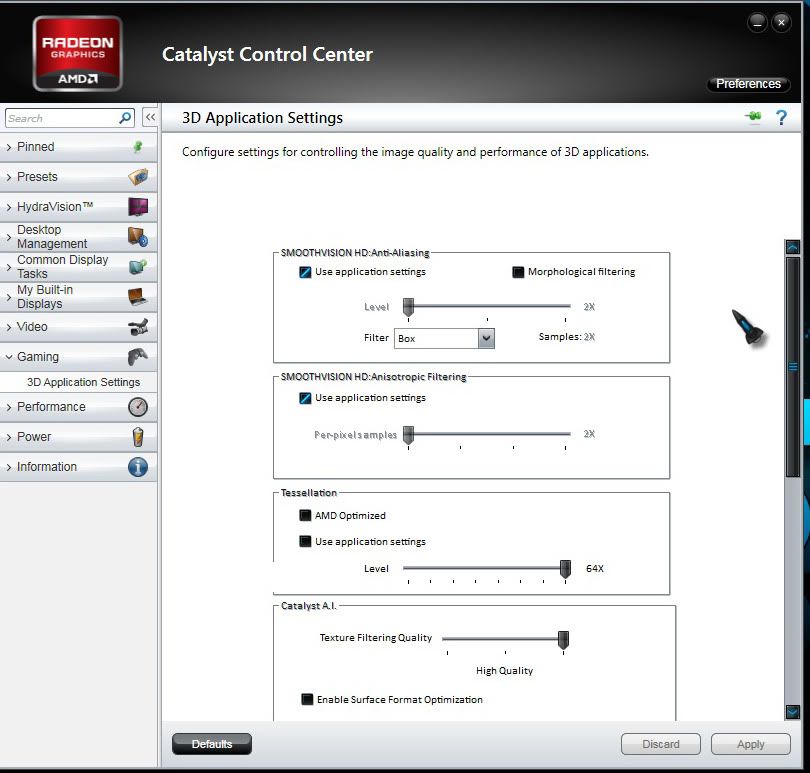Viewport: 810px width, 773px height.
Task: Expand the My Built-in Displays chevron
Action: (9, 297)
